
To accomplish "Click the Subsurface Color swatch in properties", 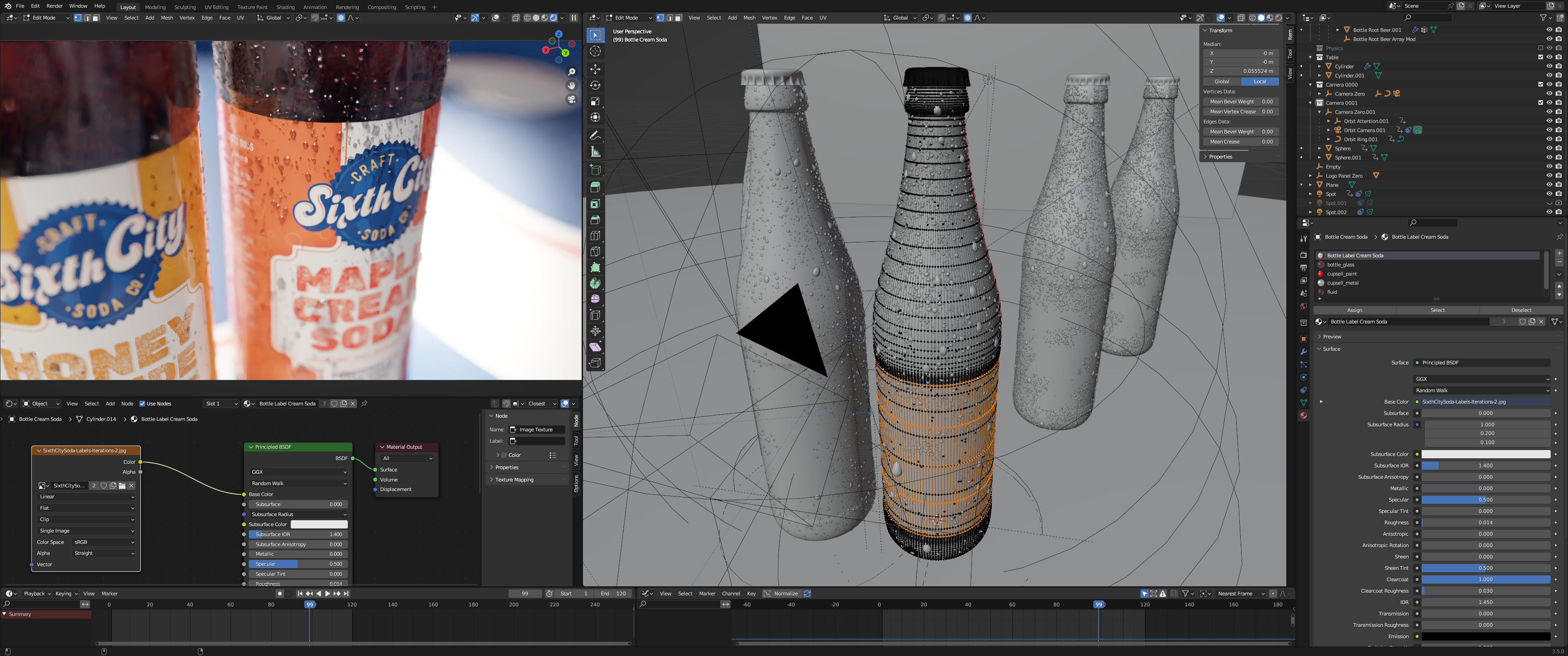I will (1485, 455).
